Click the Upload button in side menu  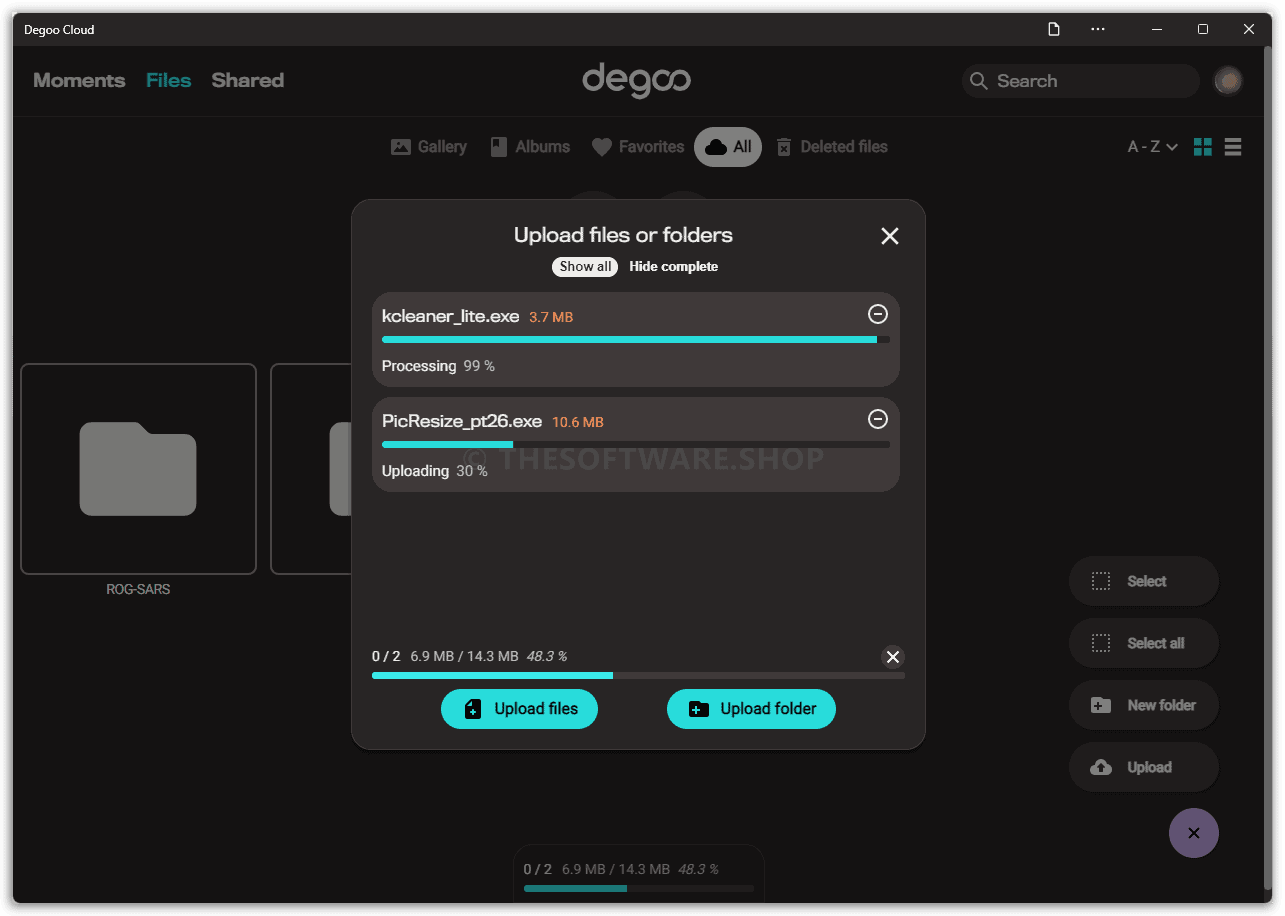(1144, 767)
